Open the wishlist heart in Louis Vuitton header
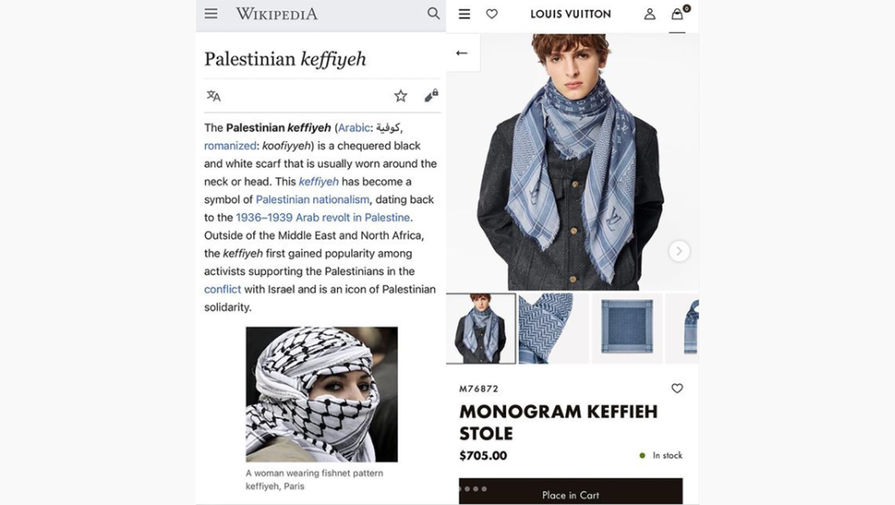 click(x=491, y=14)
